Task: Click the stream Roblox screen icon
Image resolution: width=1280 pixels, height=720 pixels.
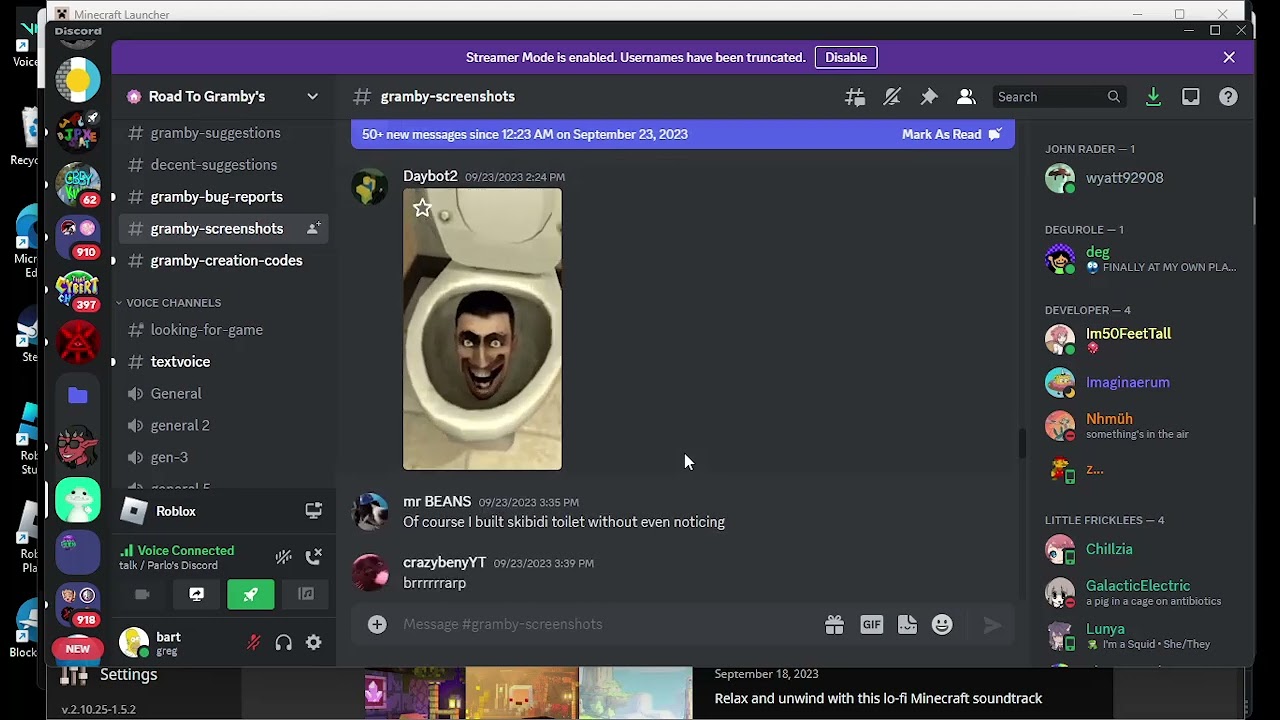Action: pos(314,511)
